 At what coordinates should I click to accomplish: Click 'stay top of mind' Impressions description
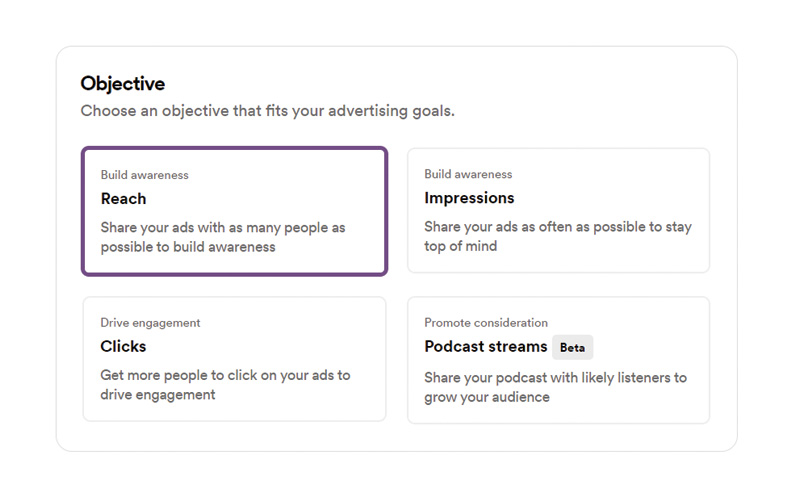(558, 237)
